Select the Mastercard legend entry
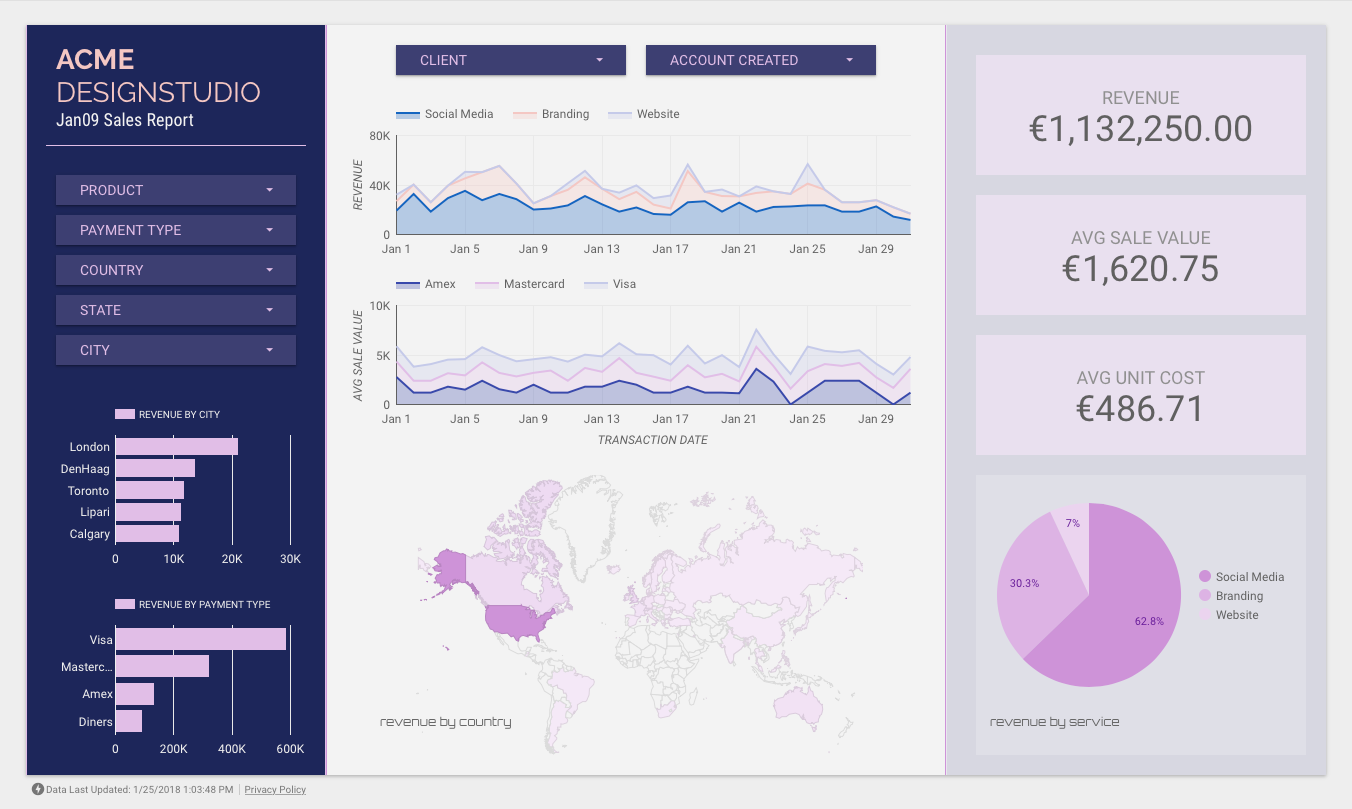 point(520,284)
